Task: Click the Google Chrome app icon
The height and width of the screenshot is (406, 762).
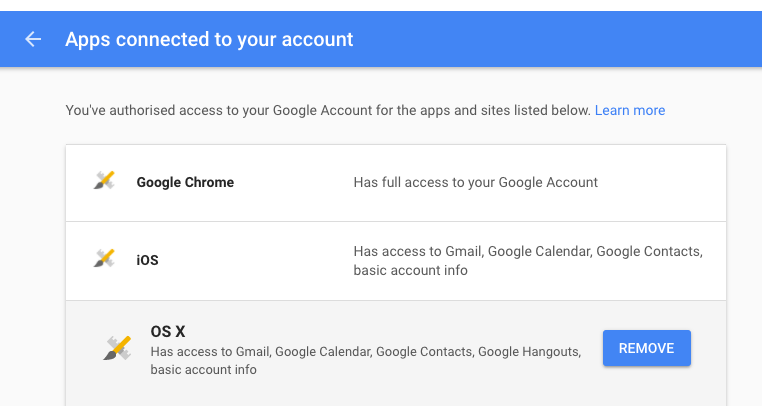Action: pyautogui.click(x=105, y=182)
